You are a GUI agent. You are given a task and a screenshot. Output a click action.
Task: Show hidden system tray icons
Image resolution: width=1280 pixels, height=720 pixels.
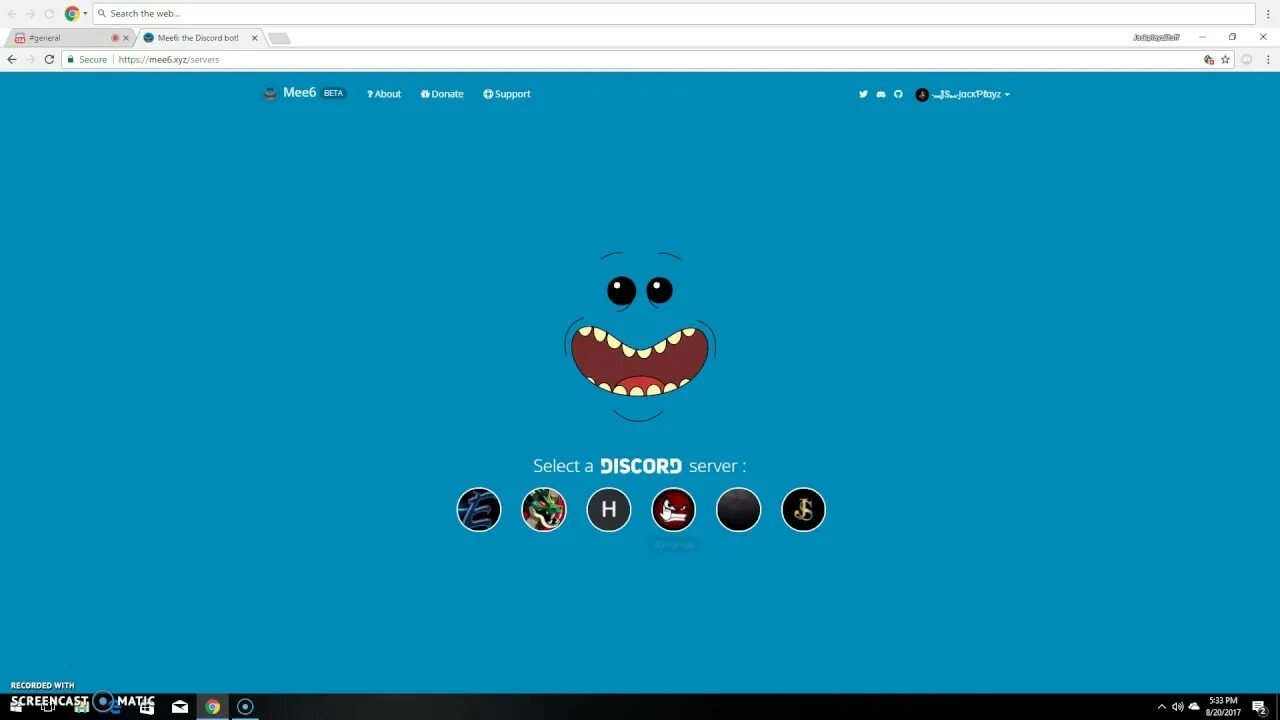click(1161, 706)
